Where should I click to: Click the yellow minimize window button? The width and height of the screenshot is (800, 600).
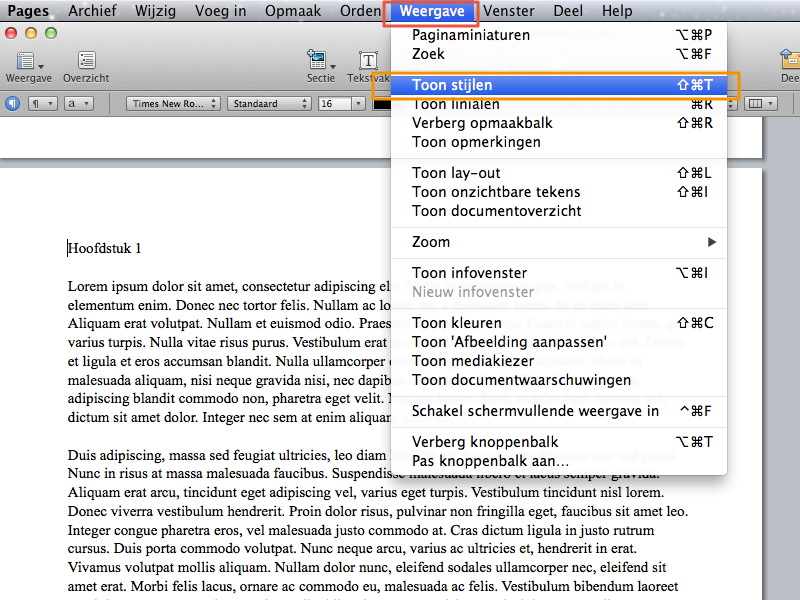pos(31,34)
